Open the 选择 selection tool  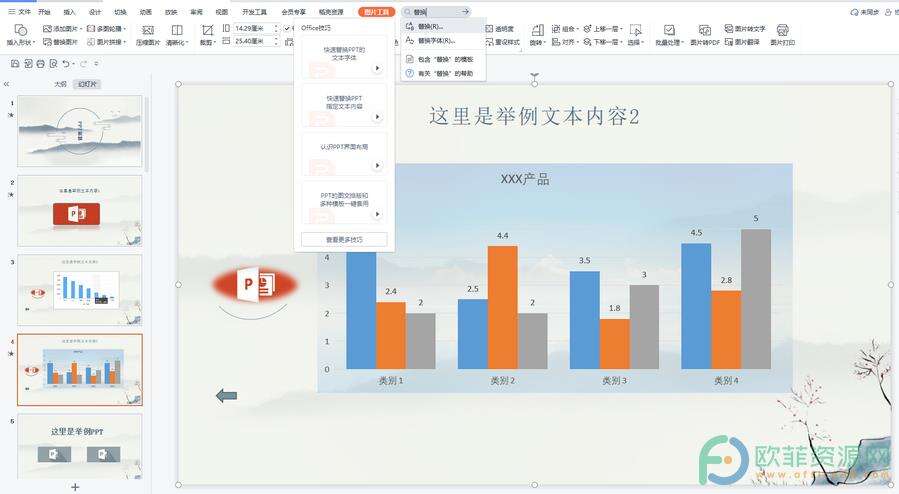click(x=635, y=35)
